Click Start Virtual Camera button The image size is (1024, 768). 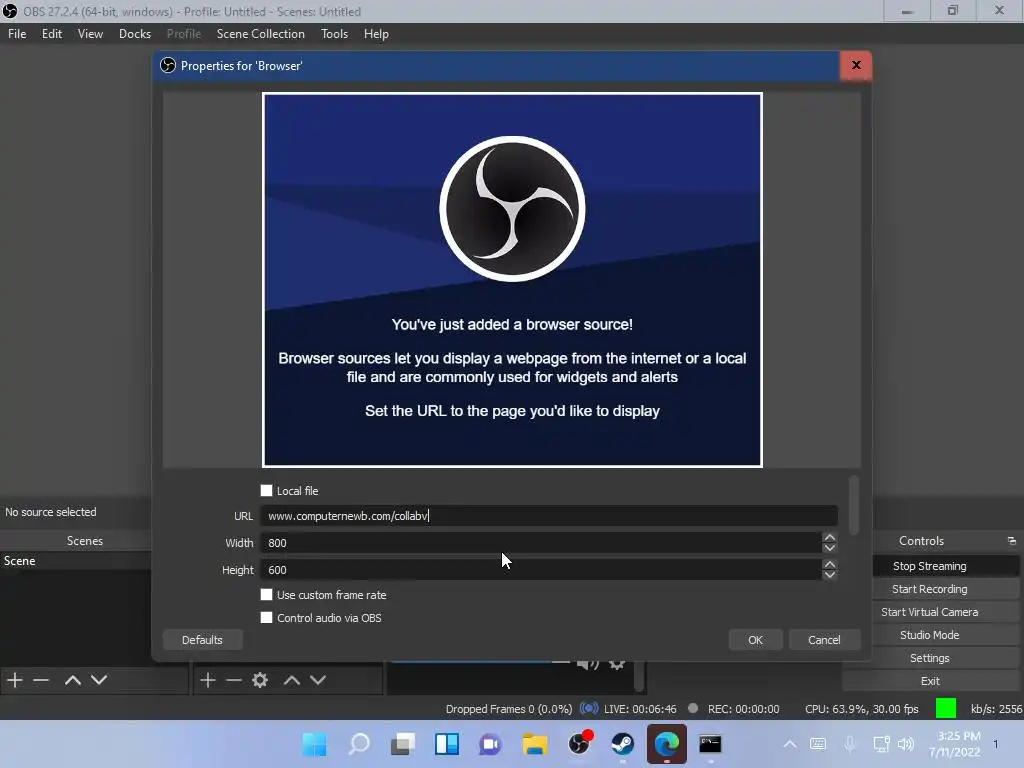pyautogui.click(x=930, y=612)
